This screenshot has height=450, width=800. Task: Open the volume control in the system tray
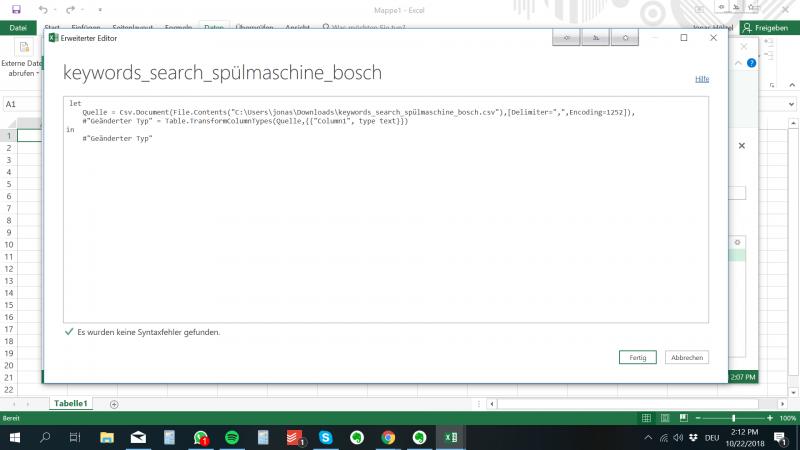[678, 437]
